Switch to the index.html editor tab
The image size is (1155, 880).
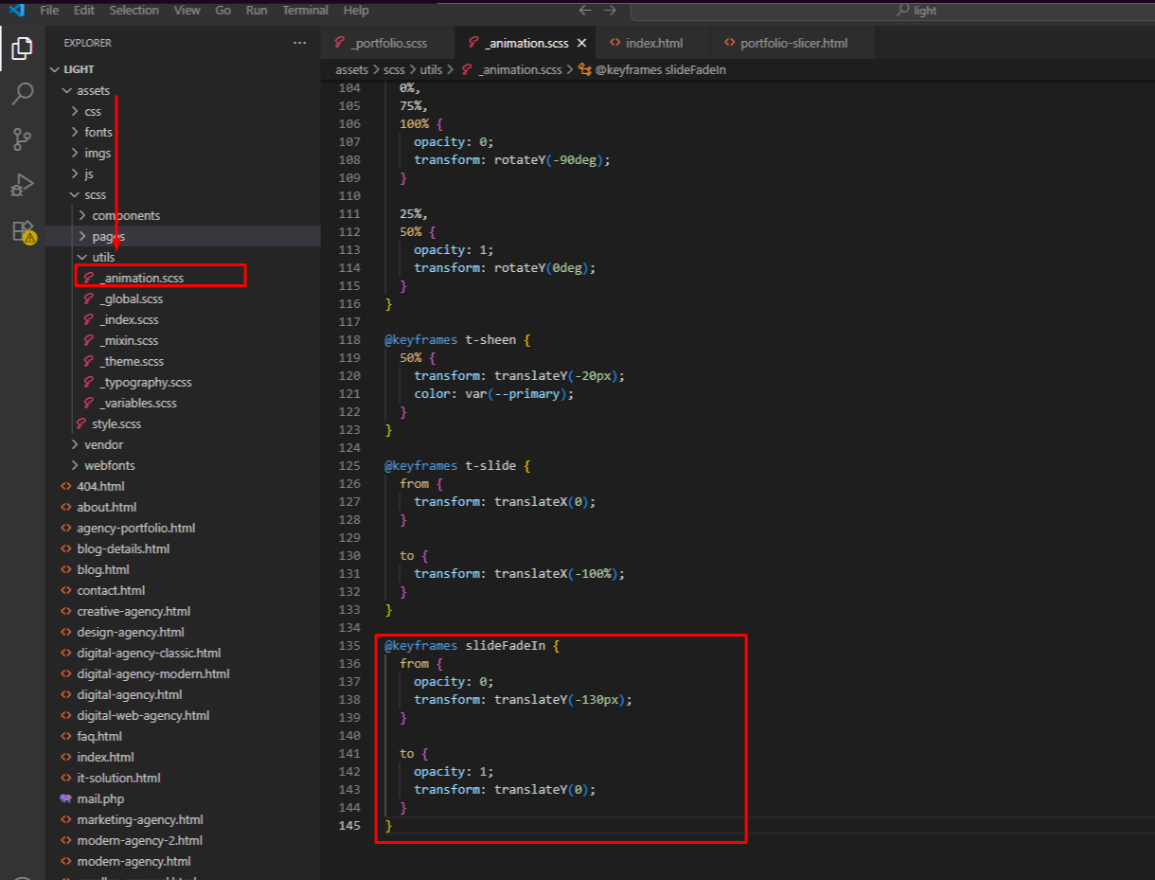click(653, 43)
